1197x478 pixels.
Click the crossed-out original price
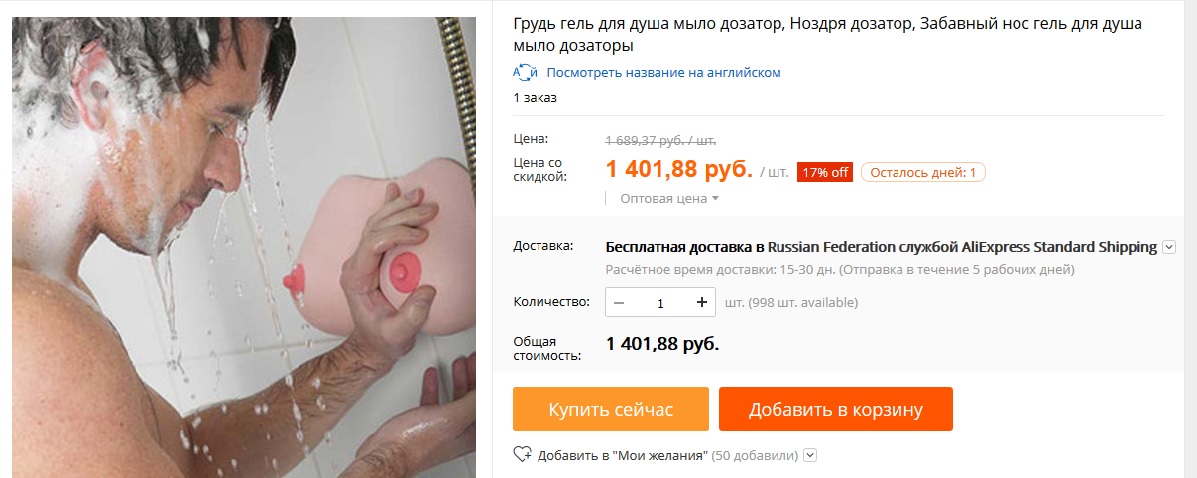point(660,141)
